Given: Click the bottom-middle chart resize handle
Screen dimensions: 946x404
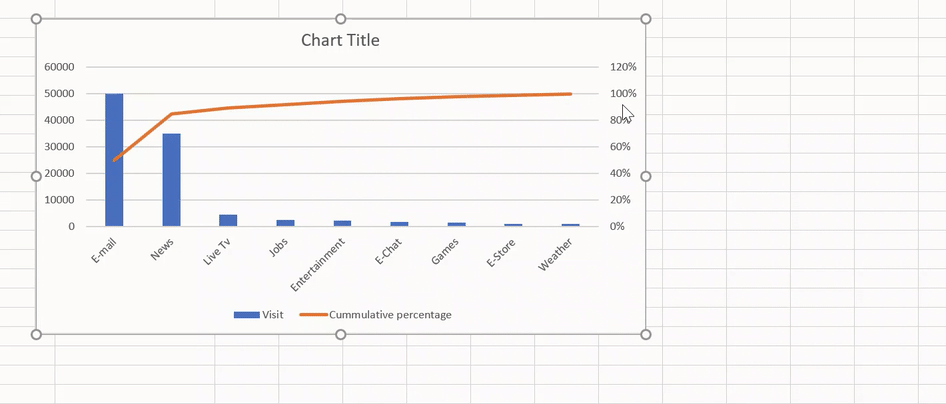Looking at the screenshot, I should click(x=341, y=334).
